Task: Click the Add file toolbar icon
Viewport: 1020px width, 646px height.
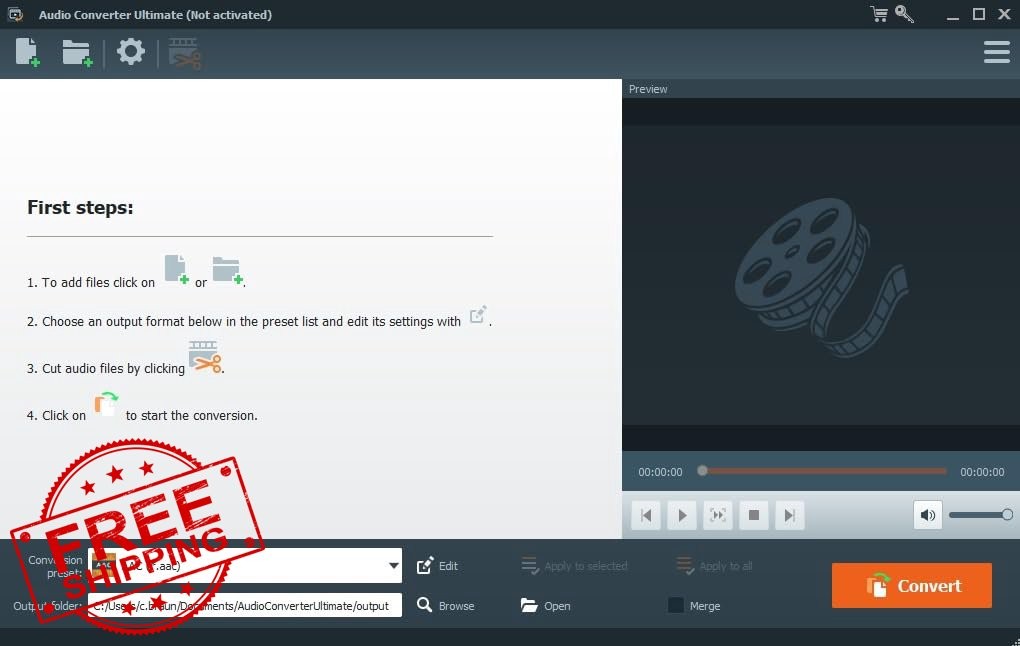Action: (x=27, y=52)
